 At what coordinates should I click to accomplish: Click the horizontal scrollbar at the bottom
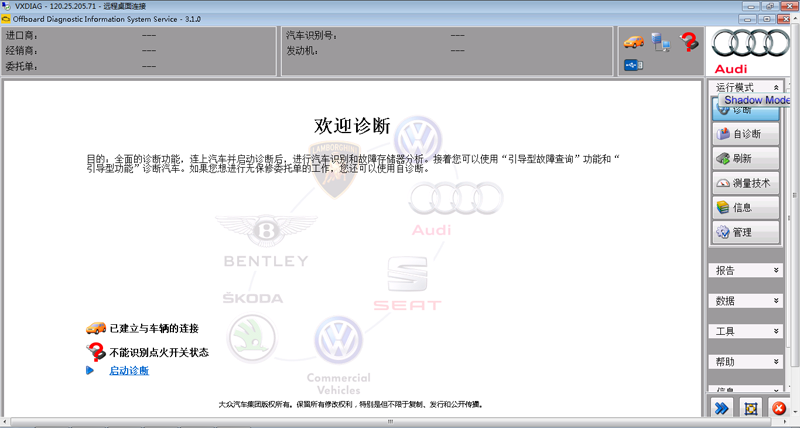(x=390, y=422)
